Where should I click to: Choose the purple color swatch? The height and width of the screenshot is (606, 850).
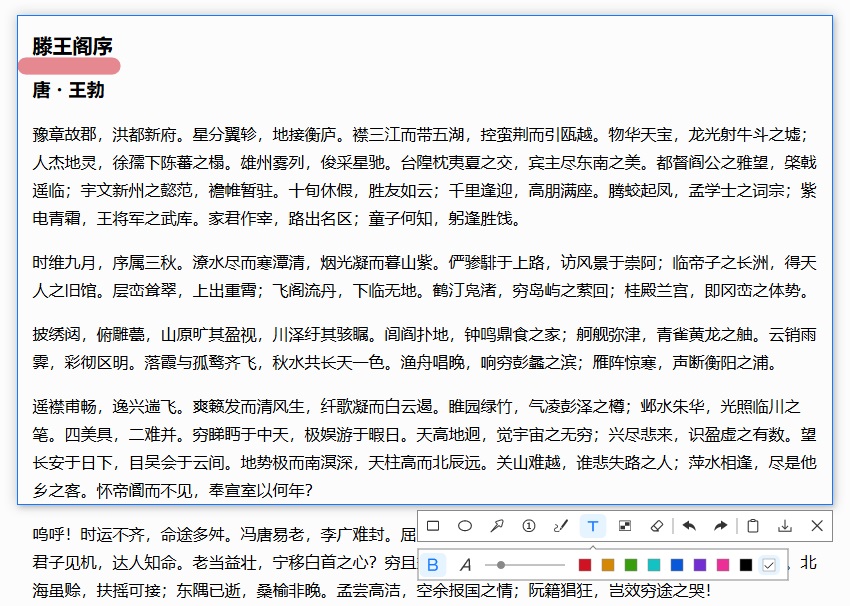(x=700, y=565)
